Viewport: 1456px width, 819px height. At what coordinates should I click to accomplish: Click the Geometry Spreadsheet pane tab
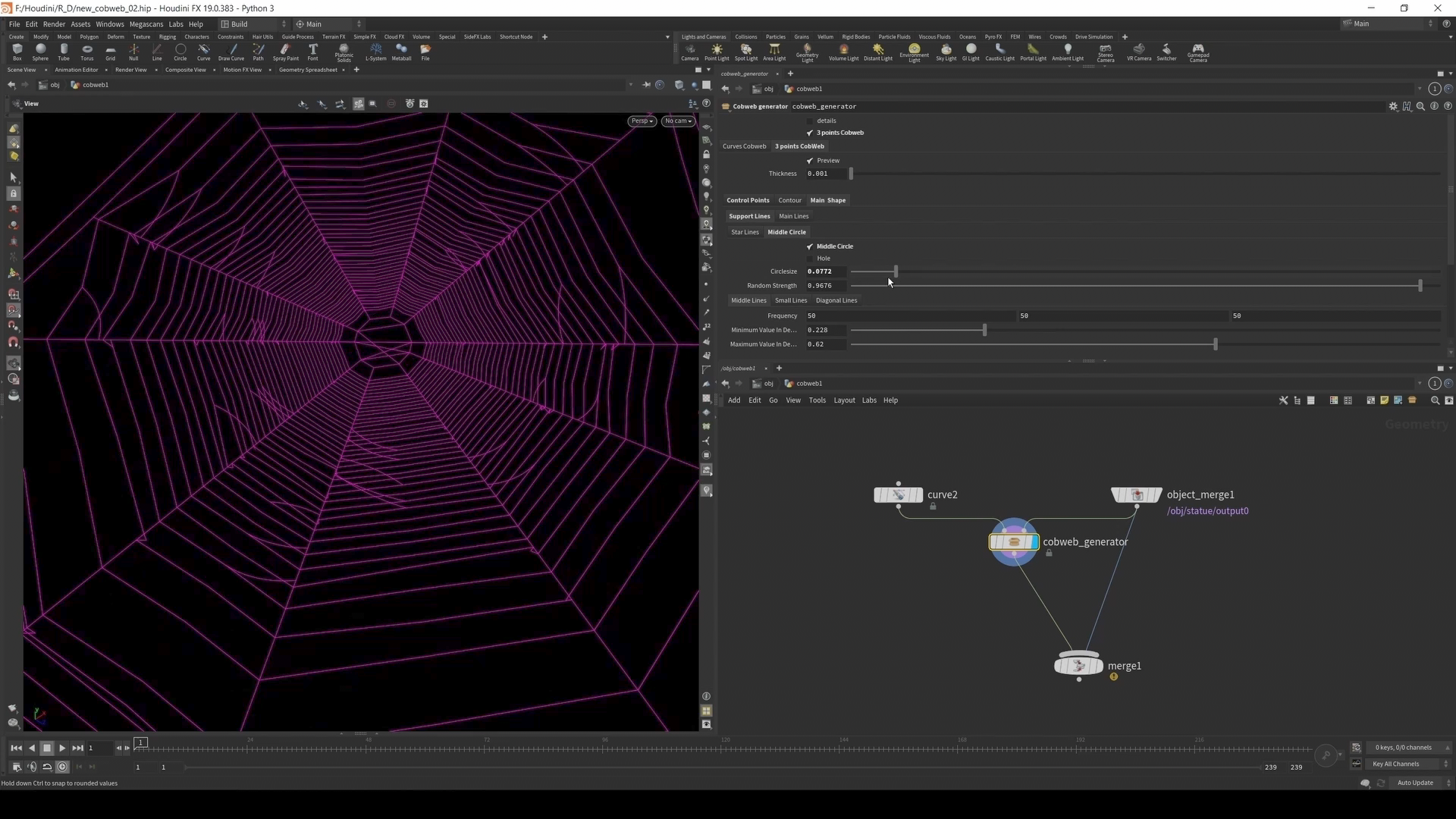pos(306,70)
